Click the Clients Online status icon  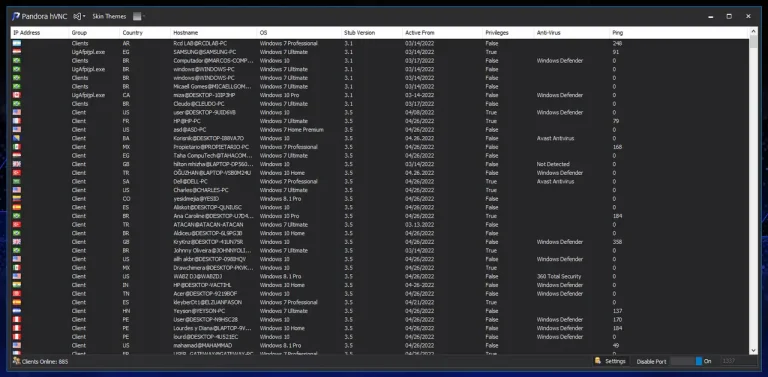coord(17,361)
